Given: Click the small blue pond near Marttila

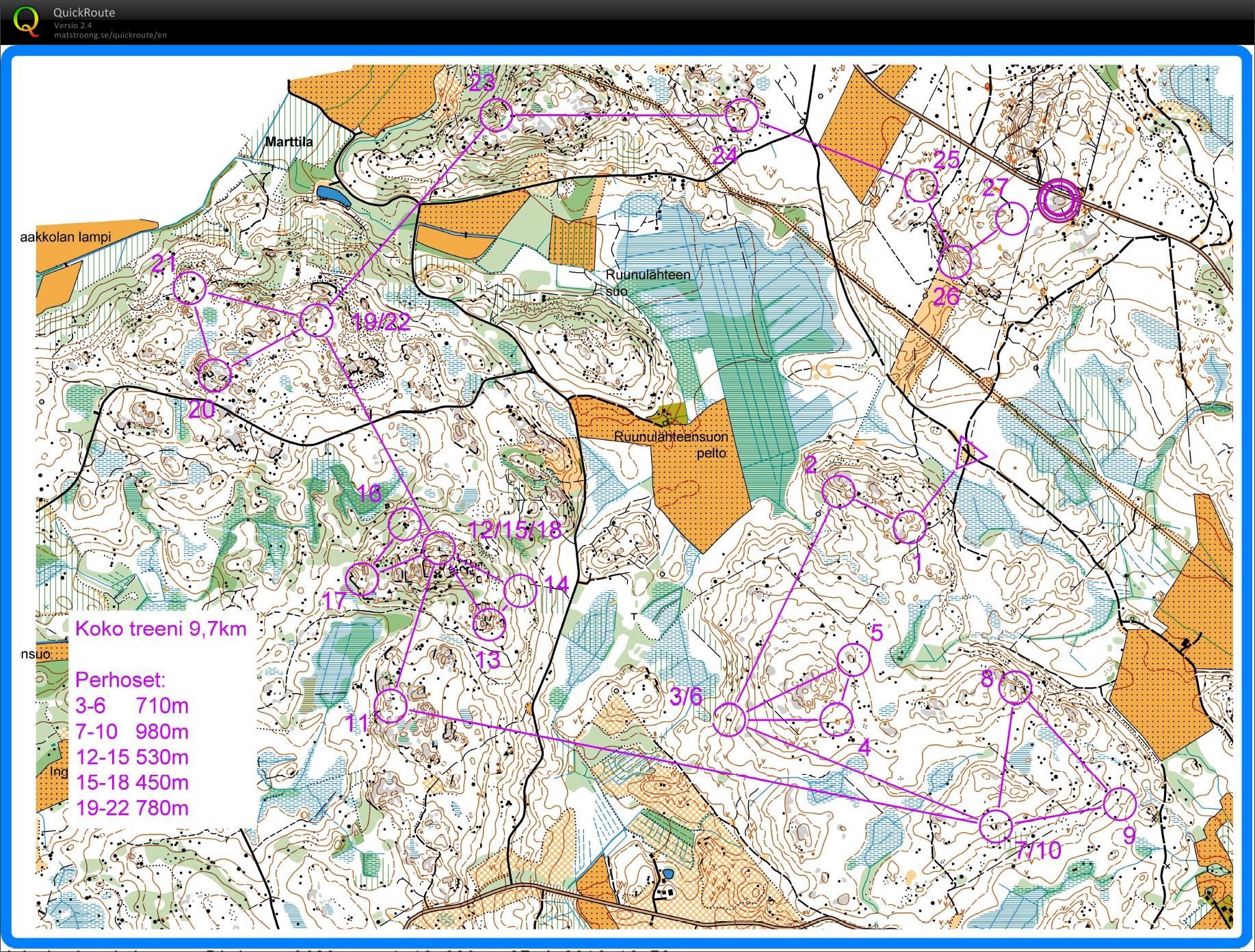Looking at the screenshot, I should pyautogui.click(x=334, y=195).
